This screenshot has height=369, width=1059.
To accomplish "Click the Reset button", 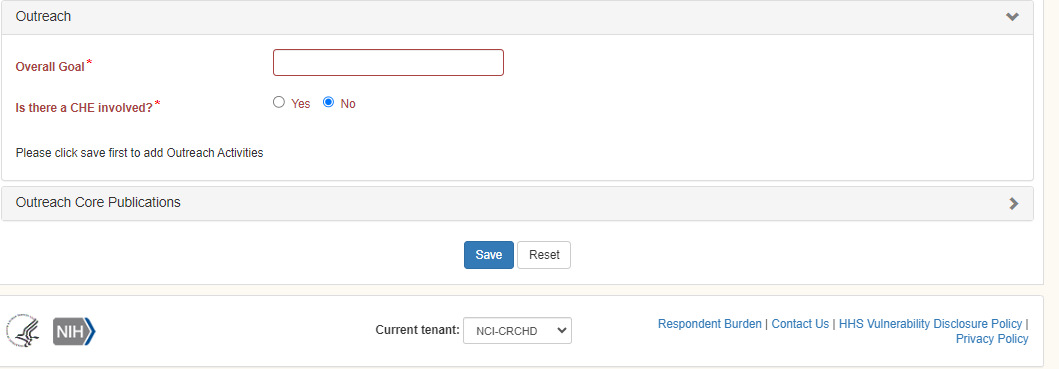I will click(x=544, y=255).
